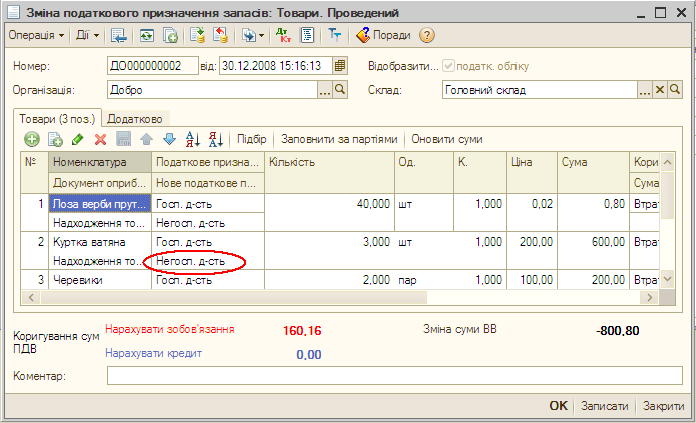Click the date field 30.12.2008 15:16:13
Image resolution: width=696 pixels, height=423 pixels.
[x=276, y=66]
